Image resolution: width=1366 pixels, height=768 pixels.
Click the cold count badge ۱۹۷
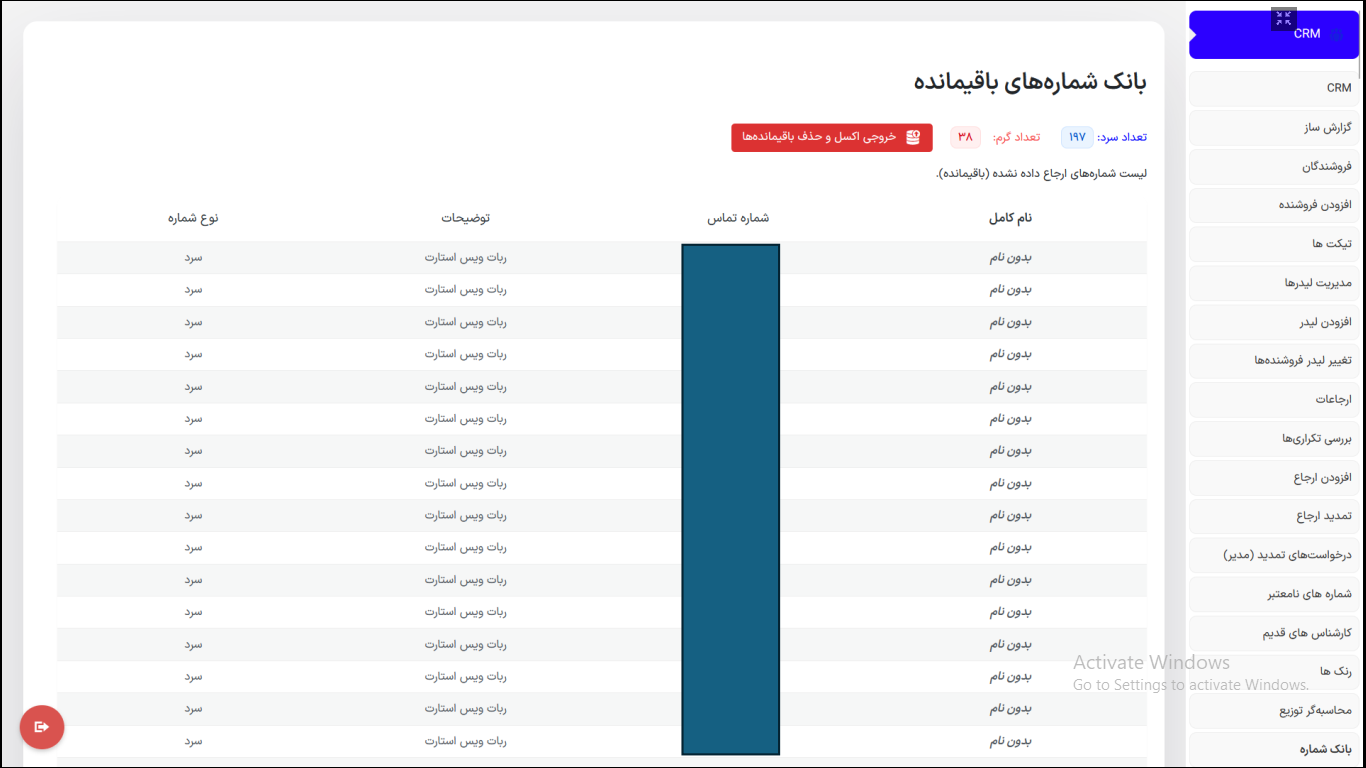(1077, 137)
